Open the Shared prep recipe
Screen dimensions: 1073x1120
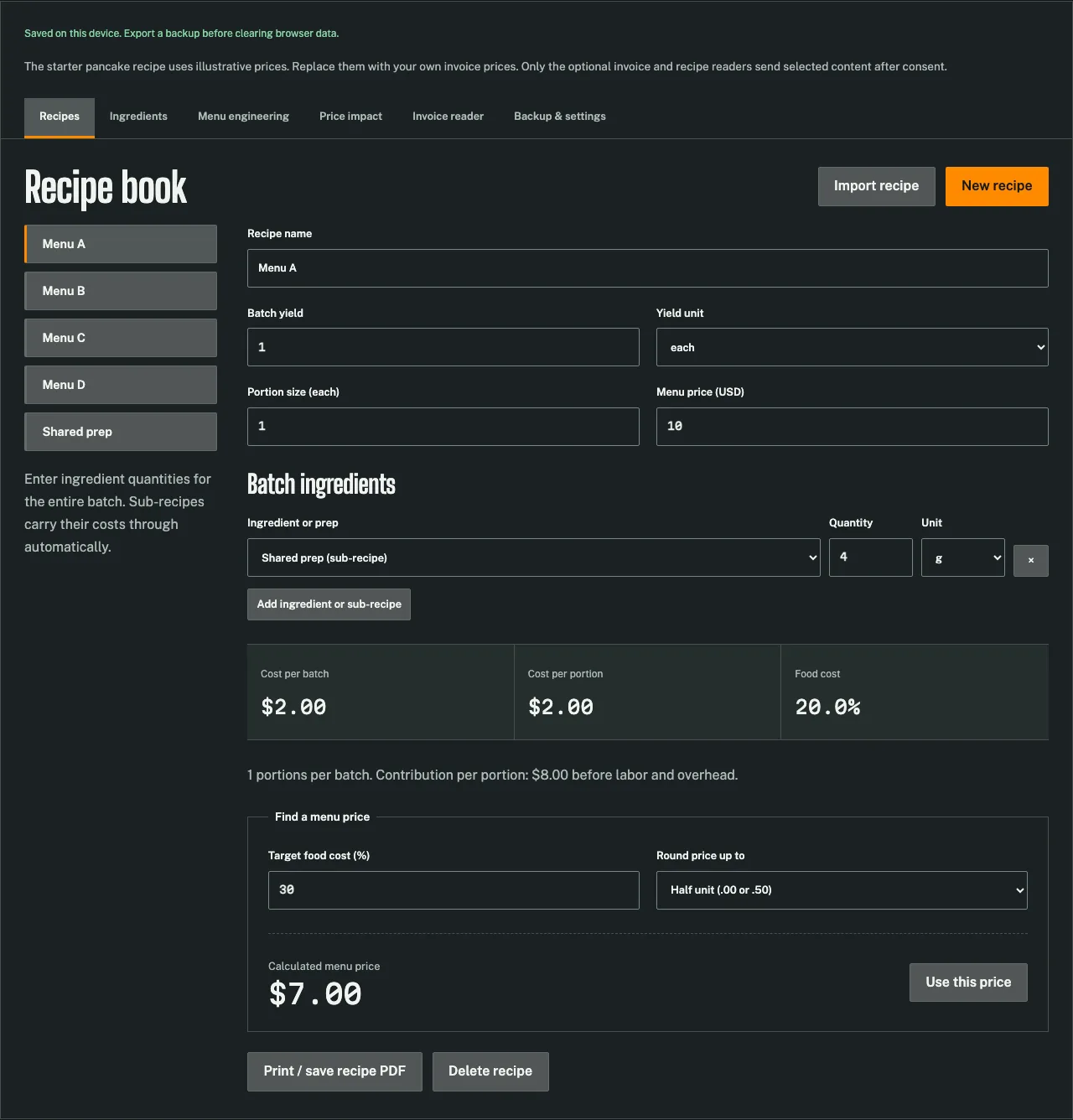pyautogui.click(x=121, y=432)
